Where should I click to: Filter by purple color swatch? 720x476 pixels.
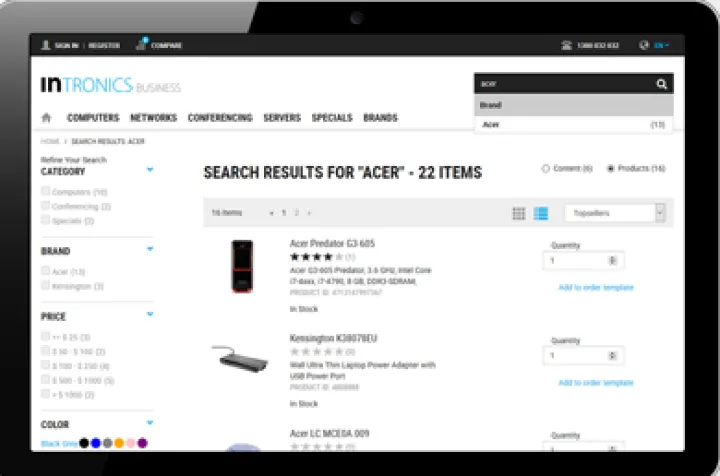coord(142,443)
